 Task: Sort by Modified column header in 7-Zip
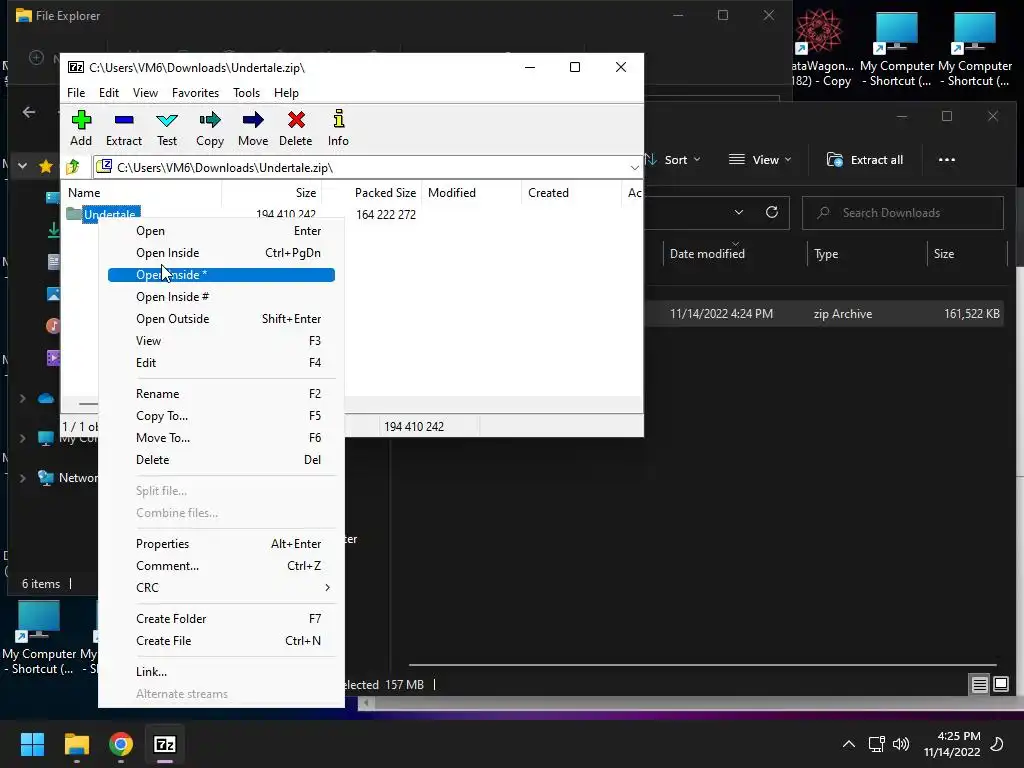(472, 193)
